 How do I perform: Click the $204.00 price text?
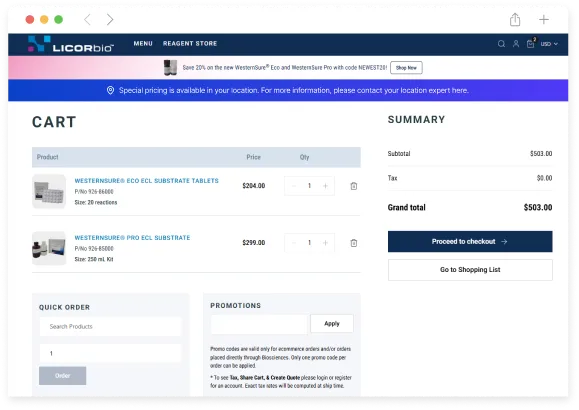pyautogui.click(x=254, y=186)
